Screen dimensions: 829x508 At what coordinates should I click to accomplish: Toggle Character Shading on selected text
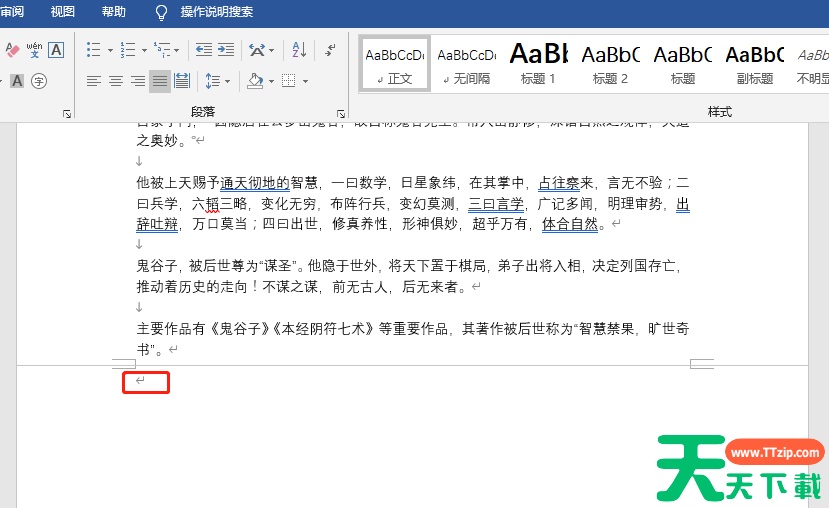coord(17,81)
